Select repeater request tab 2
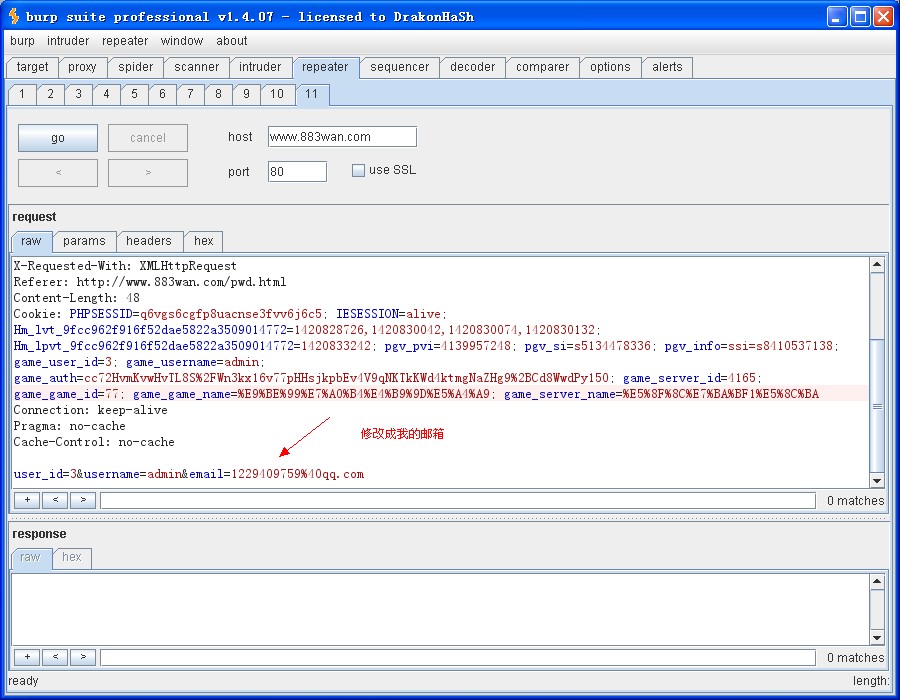900x700 pixels. pyautogui.click(x=51, y=94)
